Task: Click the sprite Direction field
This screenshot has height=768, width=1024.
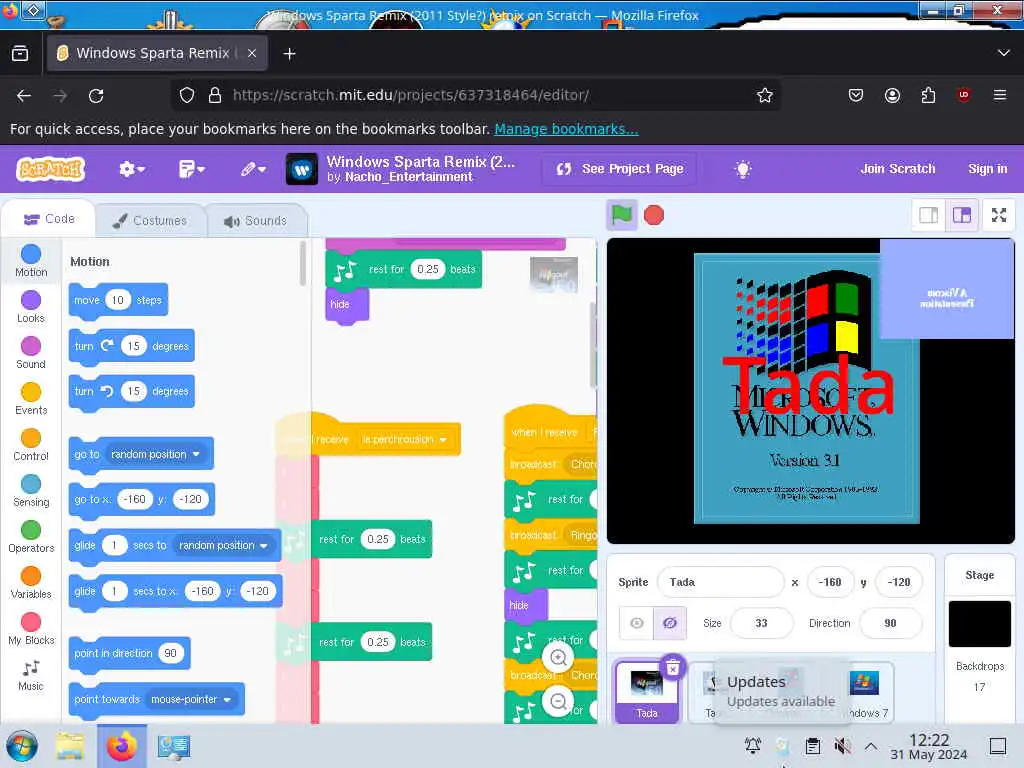Action: (x=890, y=623)
